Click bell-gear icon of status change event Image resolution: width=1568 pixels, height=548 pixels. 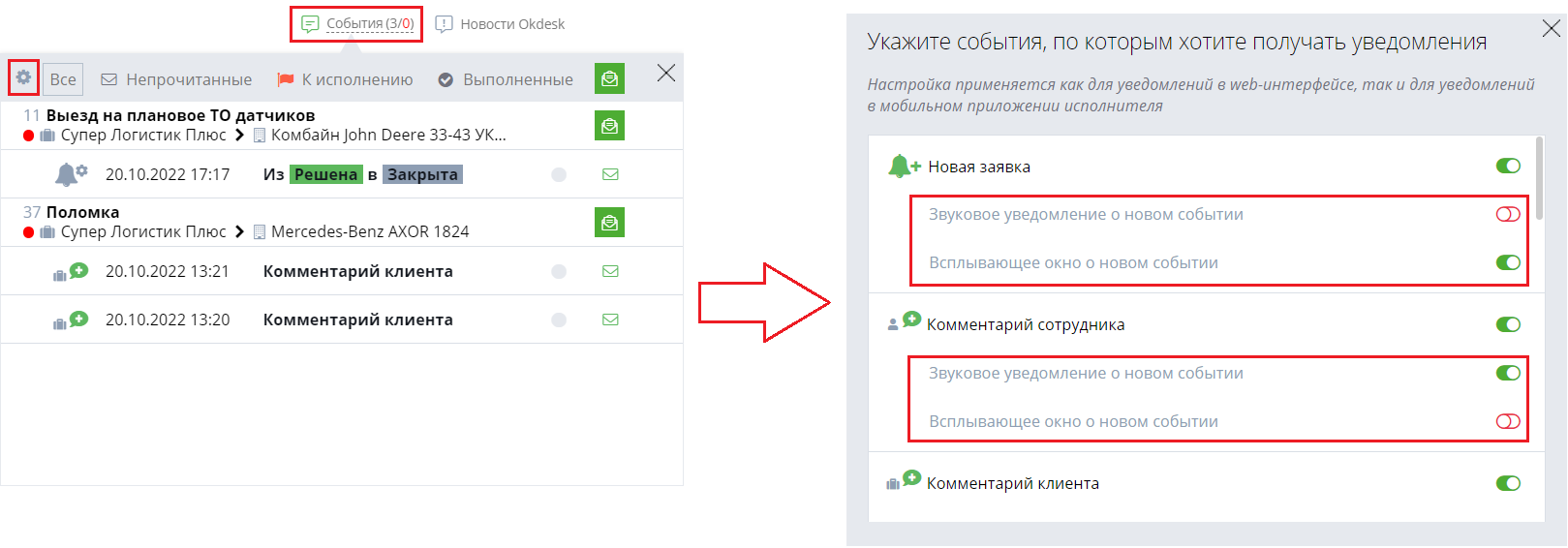tap(71, 174)
